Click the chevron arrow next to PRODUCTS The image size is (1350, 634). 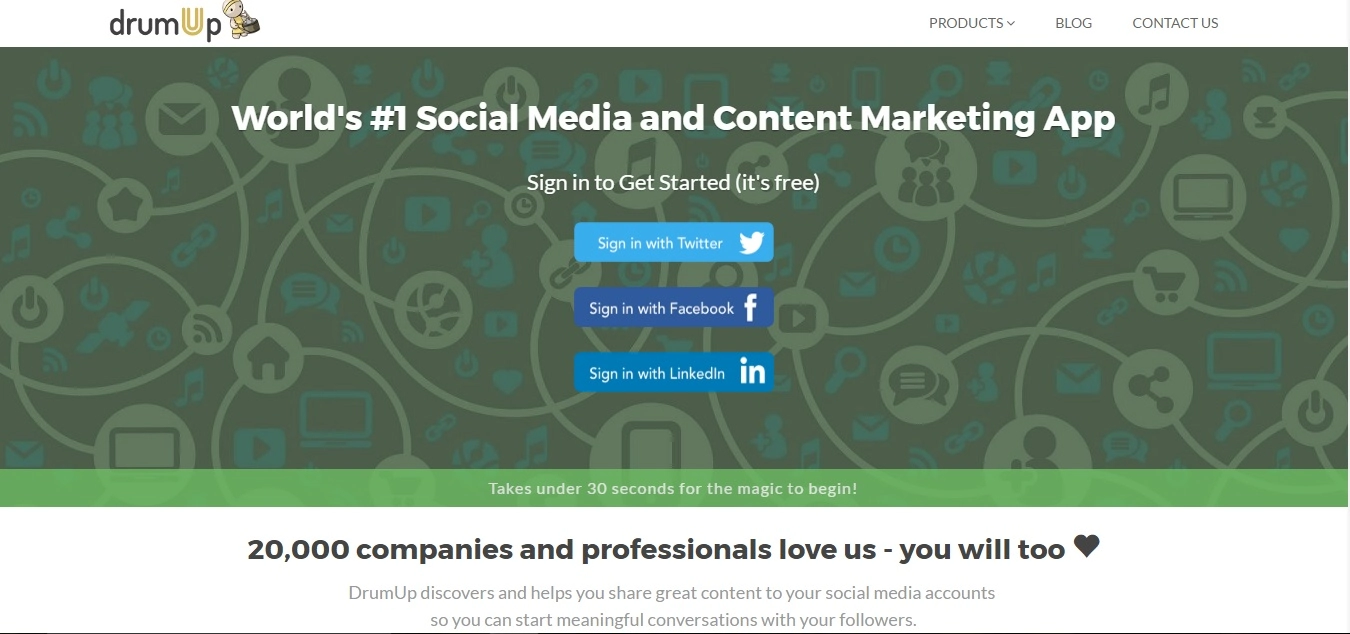1011,23
